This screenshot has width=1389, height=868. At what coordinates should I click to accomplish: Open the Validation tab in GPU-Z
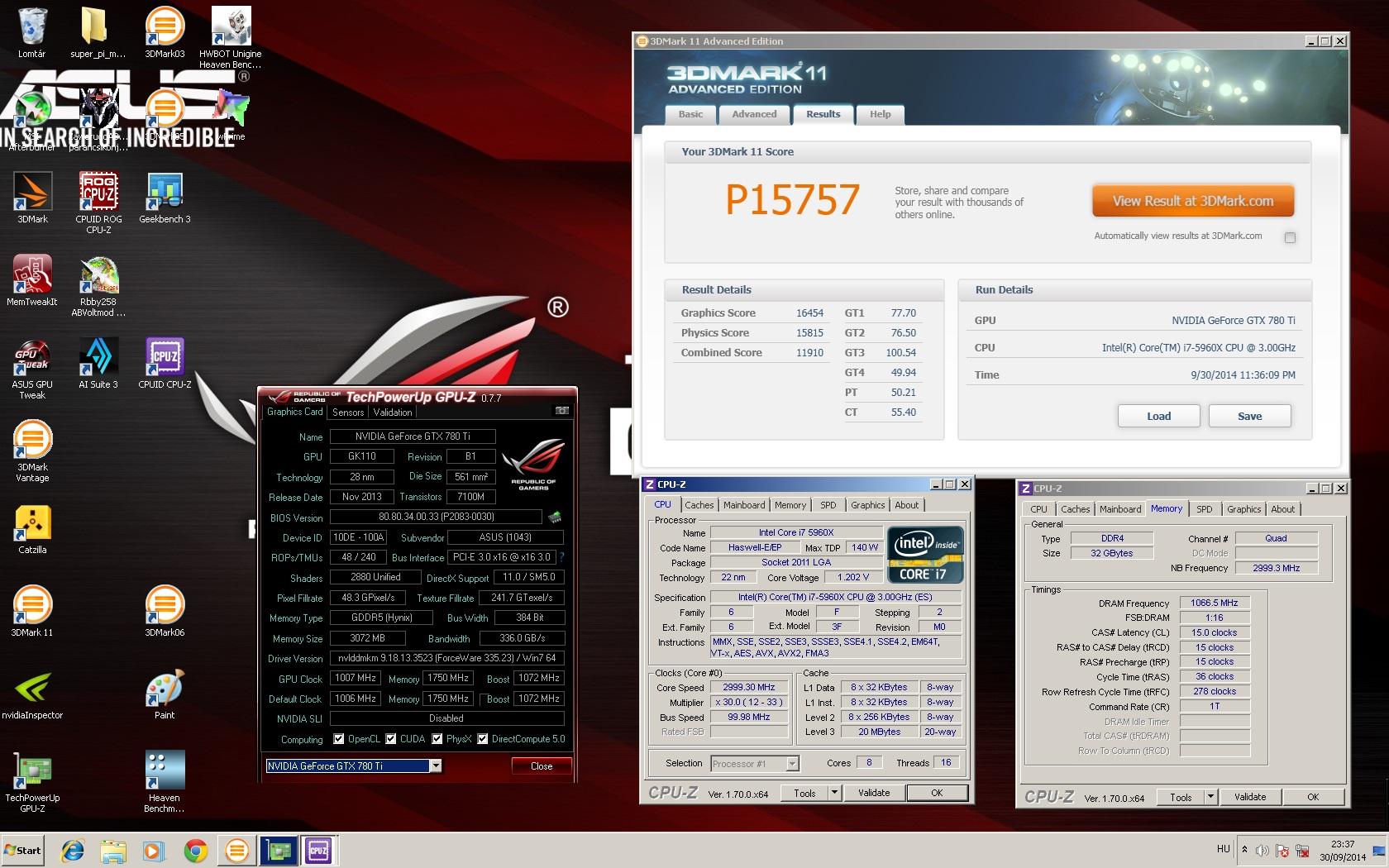click(x=393, y=412)
